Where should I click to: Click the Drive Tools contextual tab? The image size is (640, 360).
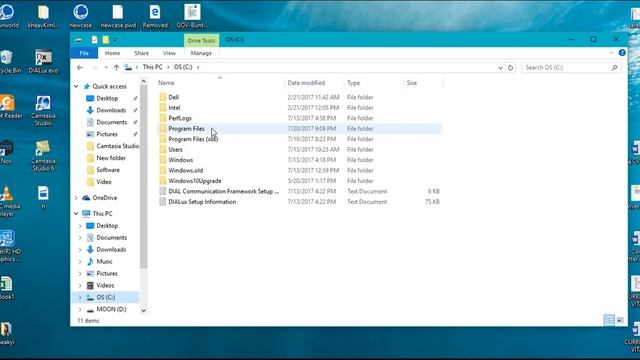201,40
